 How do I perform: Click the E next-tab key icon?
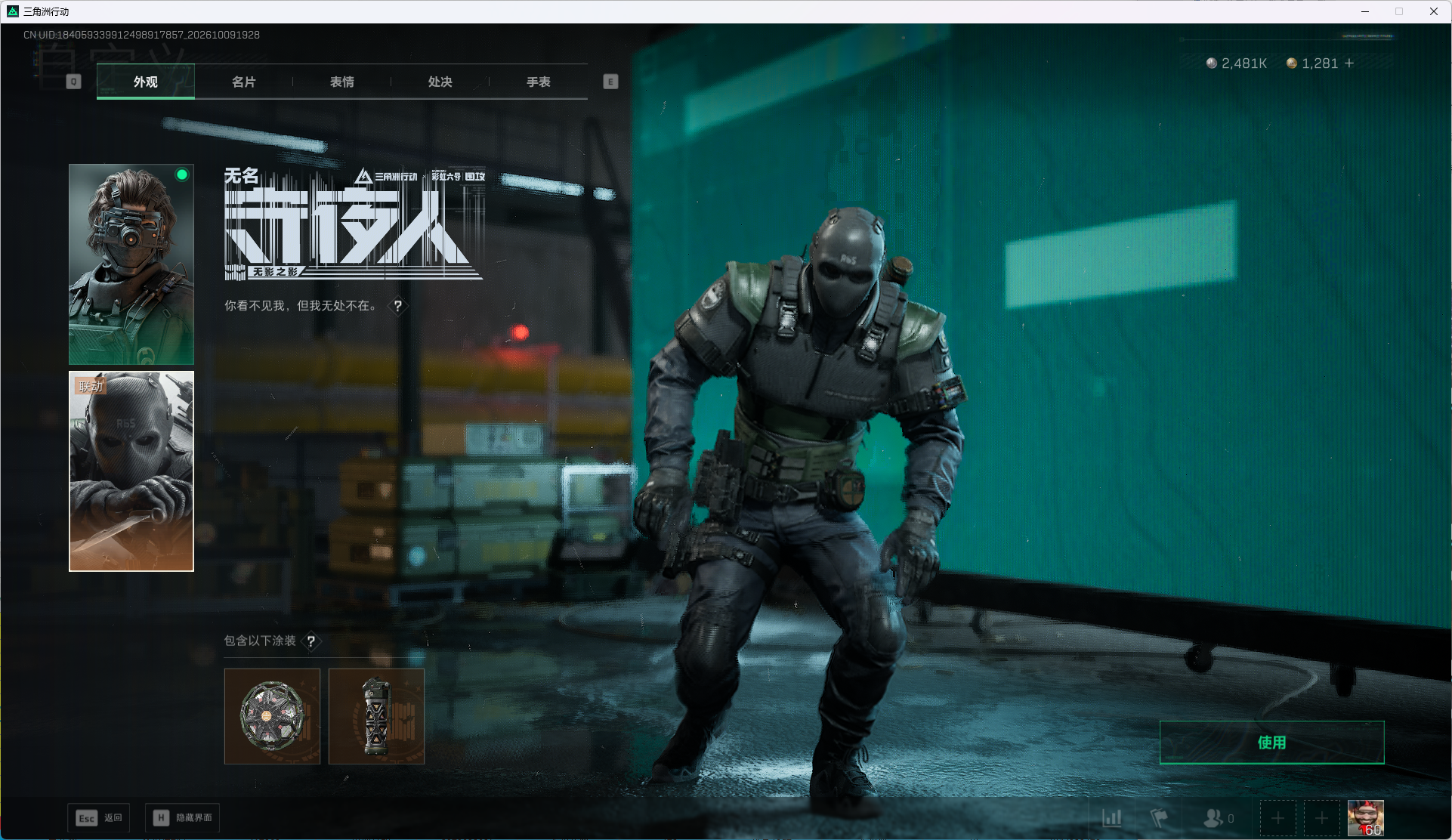point(610,82)
